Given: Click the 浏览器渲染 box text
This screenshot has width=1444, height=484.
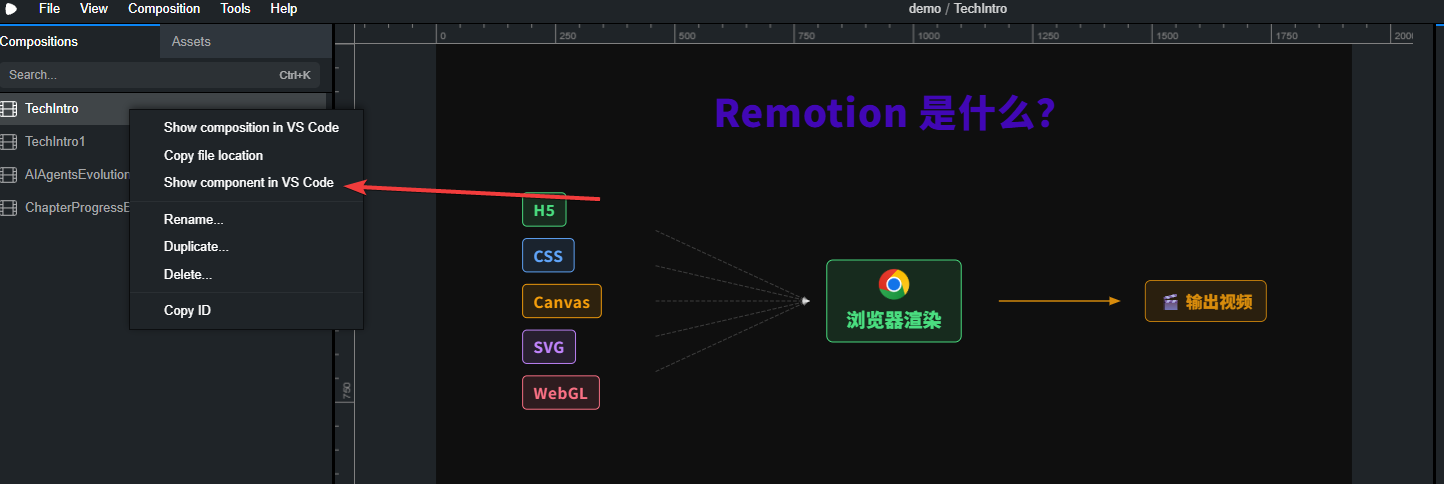Looking at the screenshot, I should point(894,321).
